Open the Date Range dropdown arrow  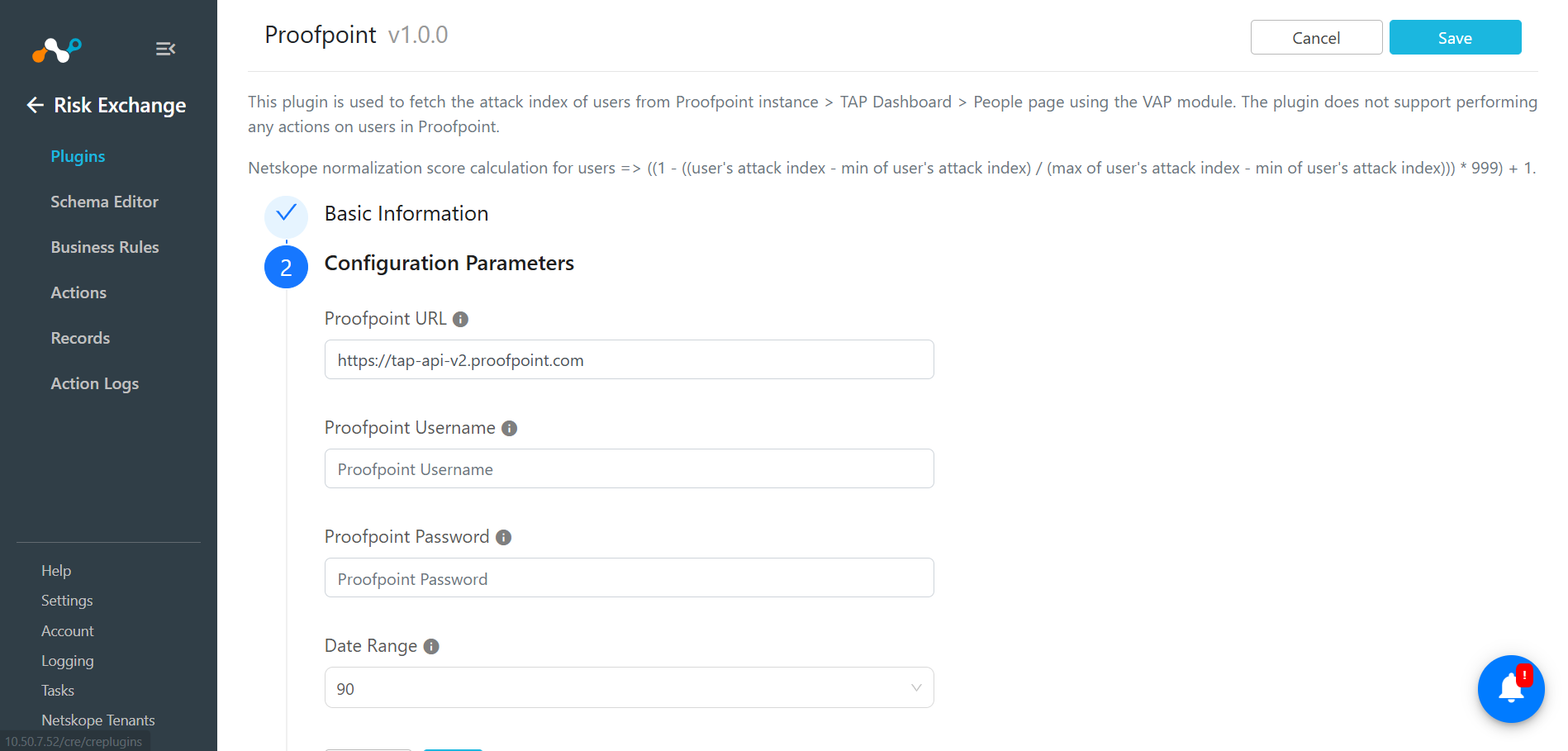pyautogui.click(x=916, y=688)
